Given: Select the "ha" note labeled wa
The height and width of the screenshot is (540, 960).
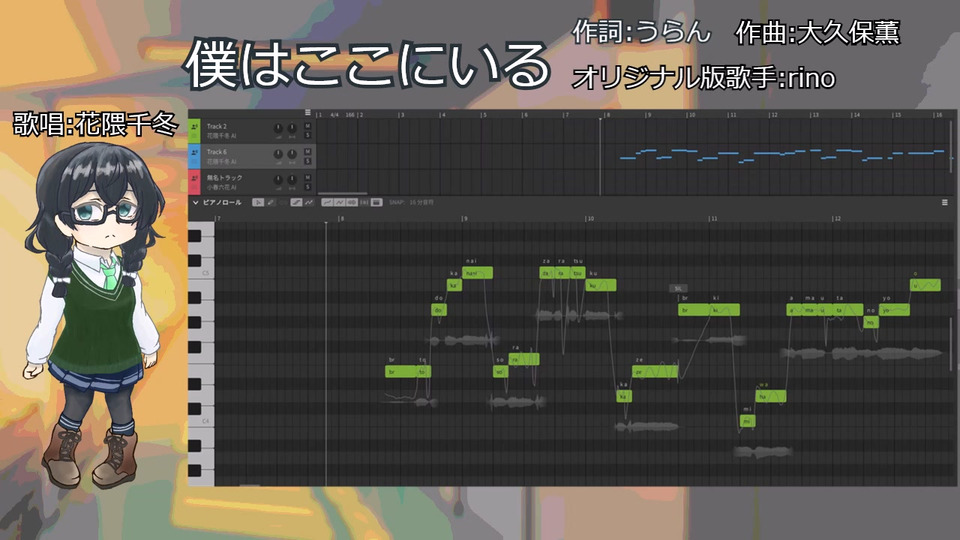Looking at the screenshot, I should pos(771,396).
